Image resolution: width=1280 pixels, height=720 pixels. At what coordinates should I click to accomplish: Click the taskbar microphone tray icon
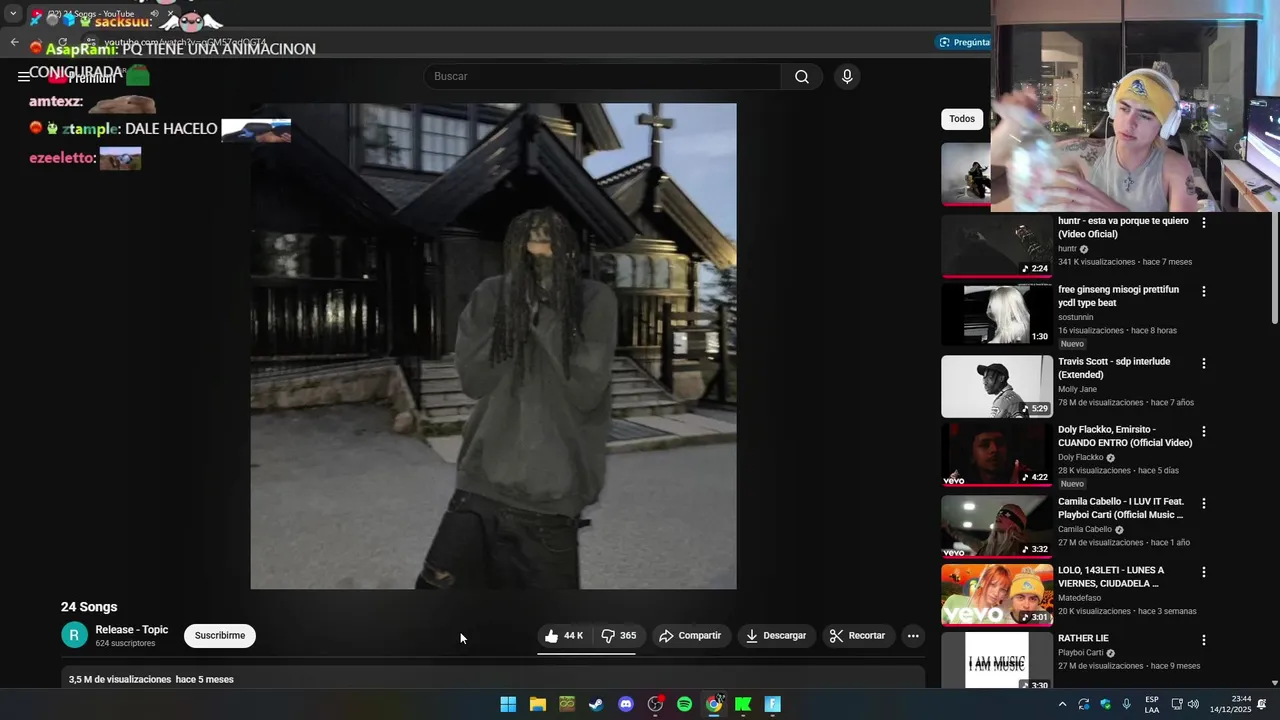pos(1127,704)
